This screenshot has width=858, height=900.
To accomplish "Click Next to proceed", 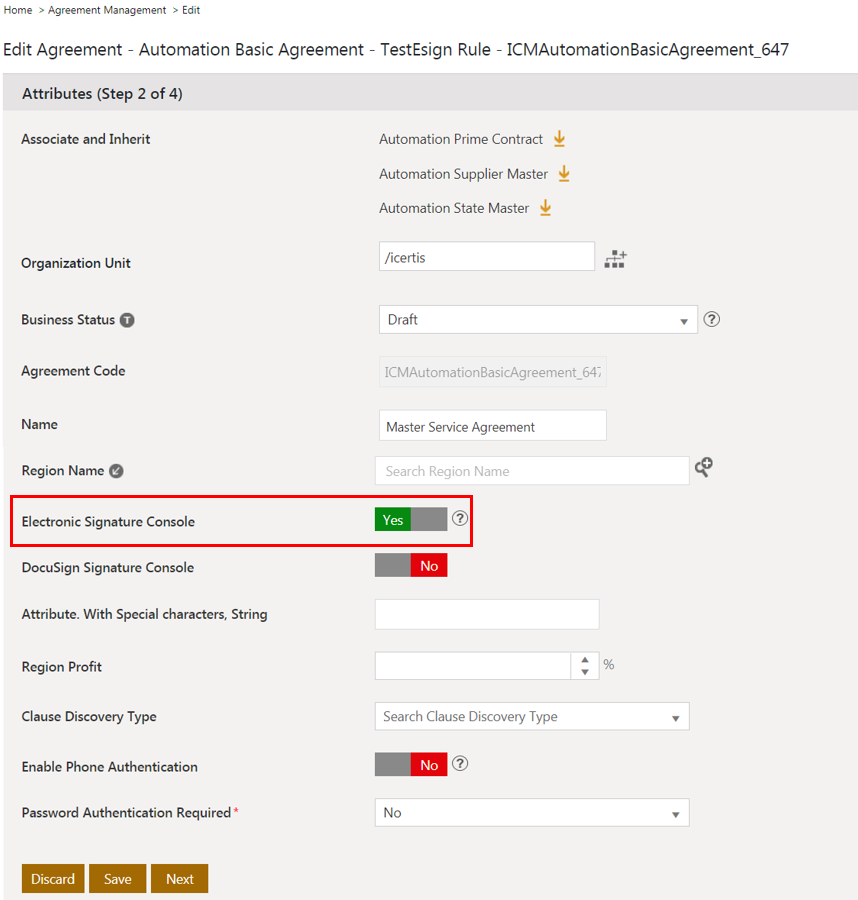I will [x=180, y=879].
